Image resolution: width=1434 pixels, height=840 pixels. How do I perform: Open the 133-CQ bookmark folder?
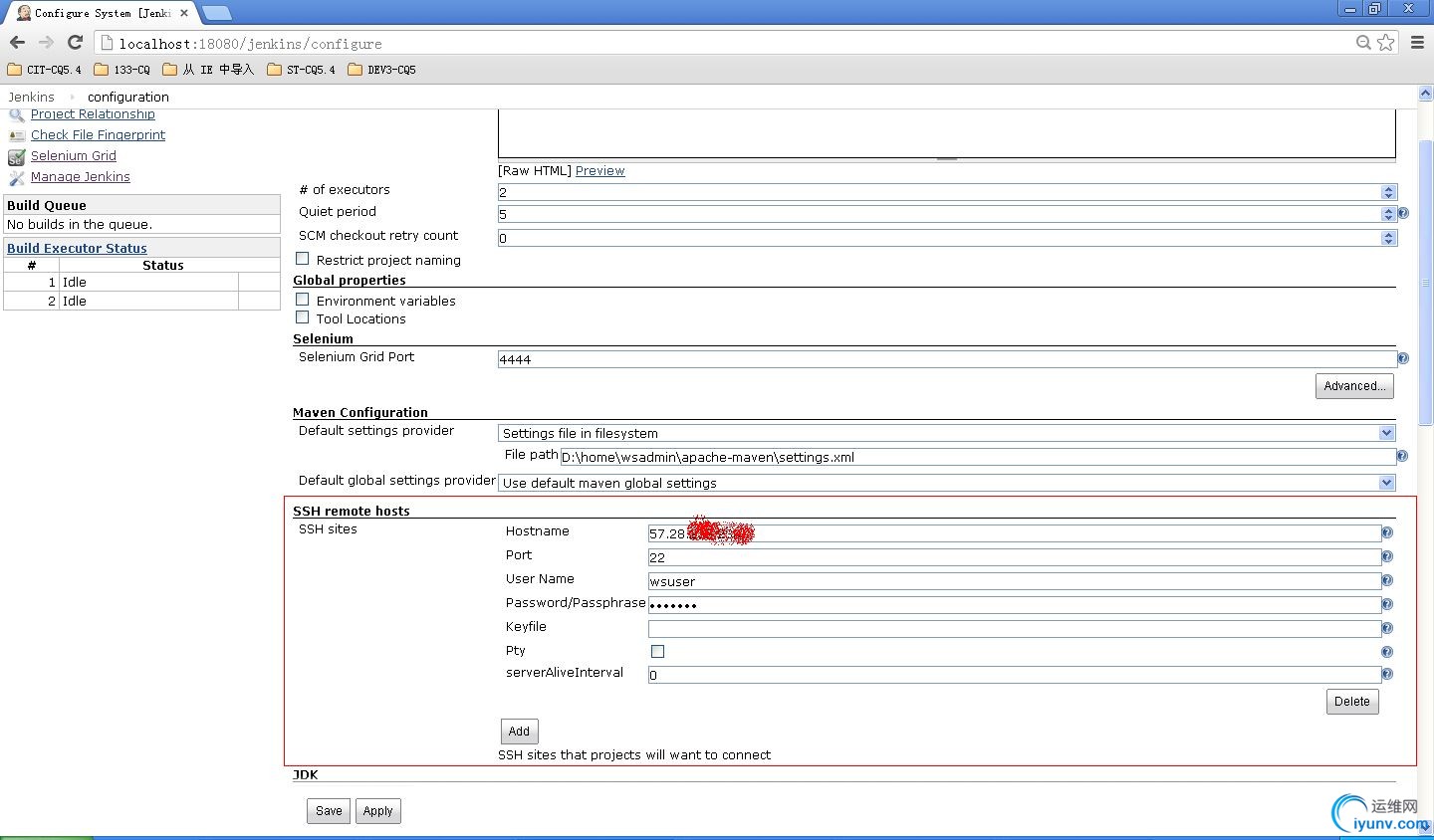point(122,70)
